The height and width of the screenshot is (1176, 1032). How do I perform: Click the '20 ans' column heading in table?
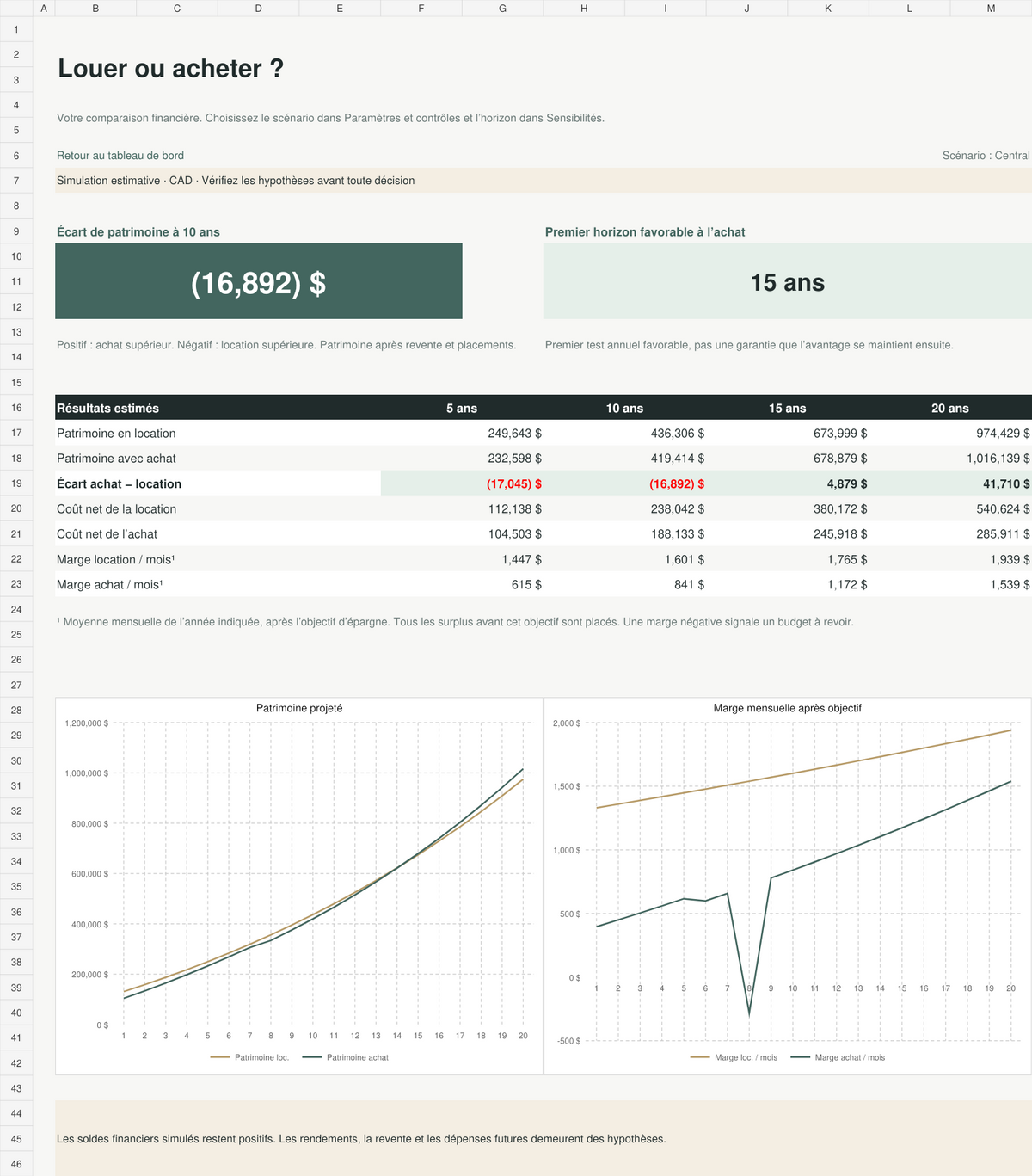point(950,408)
